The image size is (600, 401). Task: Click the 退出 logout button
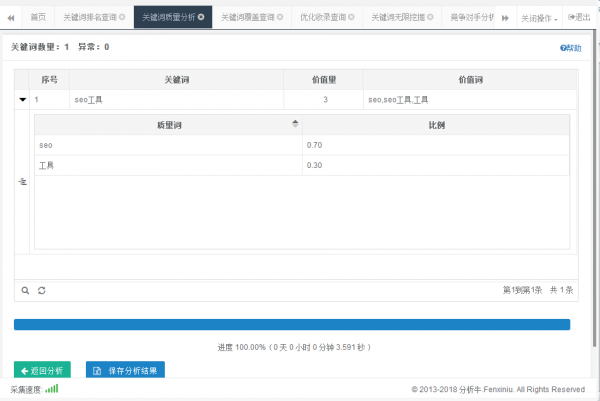click(578, 18)
